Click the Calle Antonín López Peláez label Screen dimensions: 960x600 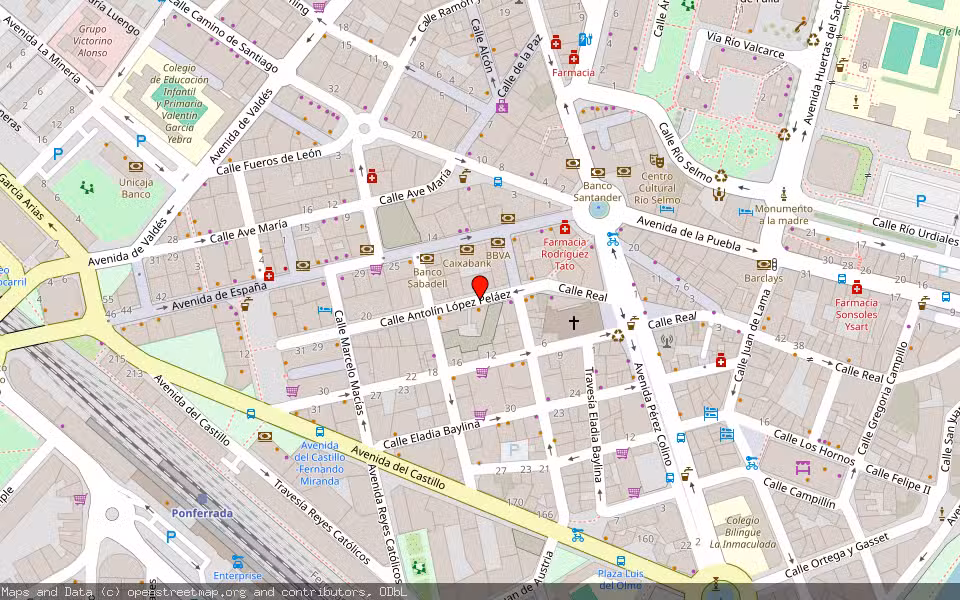(x=446, y=308)
